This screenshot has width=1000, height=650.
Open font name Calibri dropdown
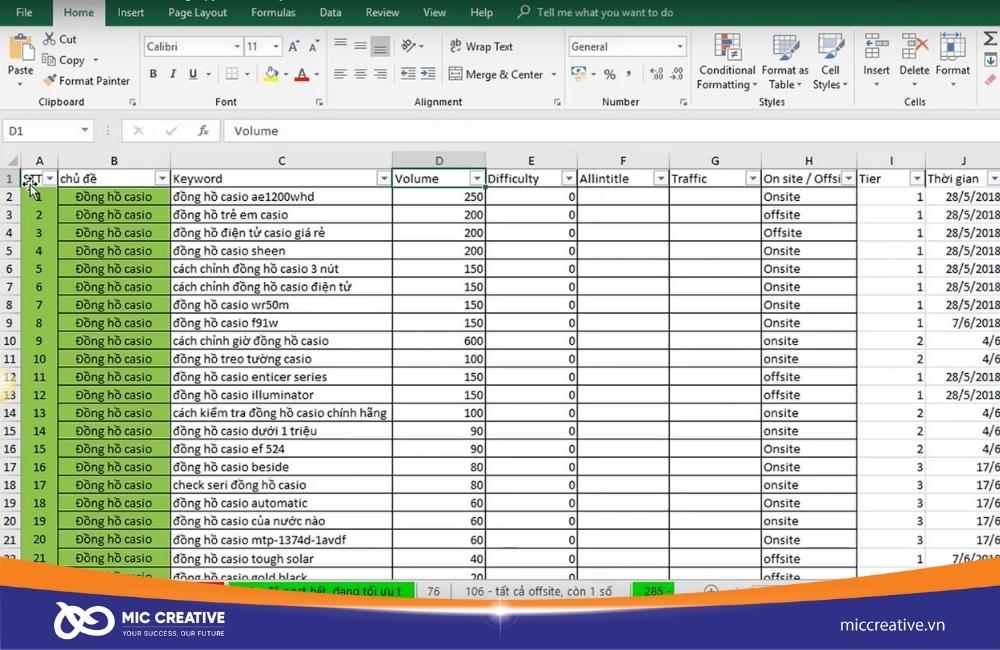point(237,47)
